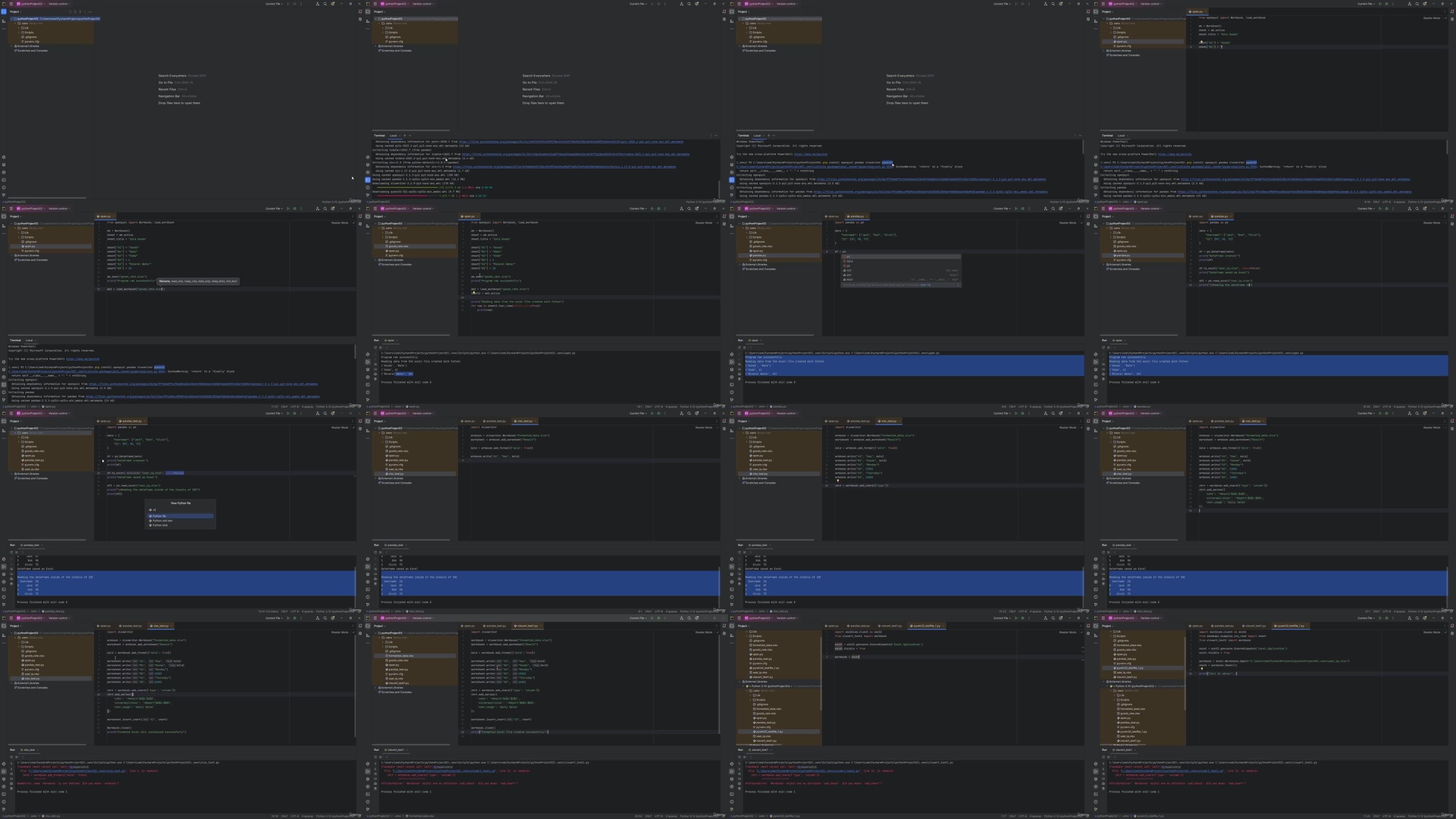Select 'Python file' in New Python file popup
Screen dimensions: 1456x819
(x=181, y=516)
